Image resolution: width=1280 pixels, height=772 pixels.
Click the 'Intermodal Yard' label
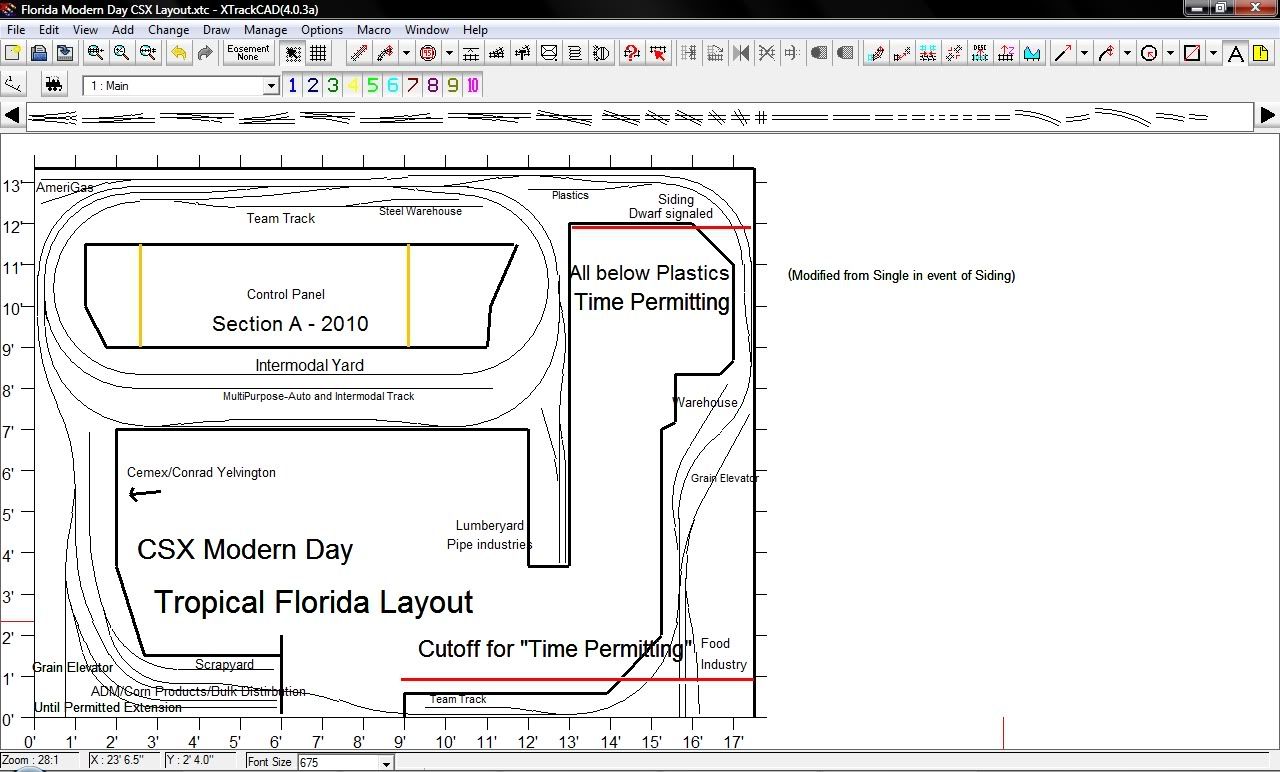(309, 365)
